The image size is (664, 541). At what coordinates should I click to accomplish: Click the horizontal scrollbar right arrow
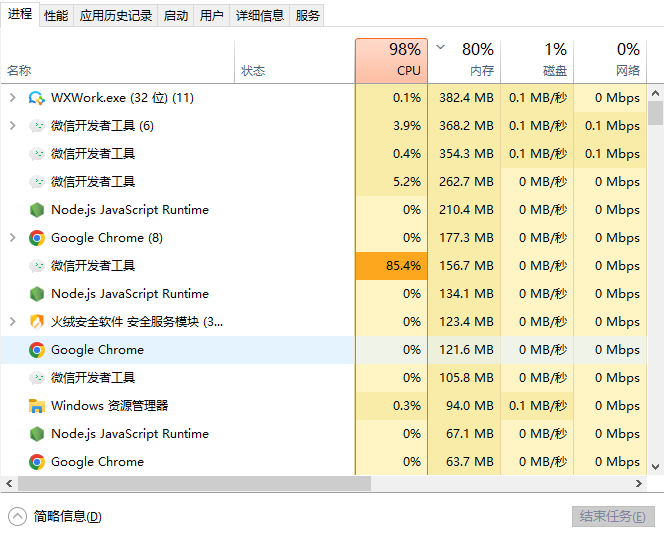pyautogui.click(x=639, y=483)
